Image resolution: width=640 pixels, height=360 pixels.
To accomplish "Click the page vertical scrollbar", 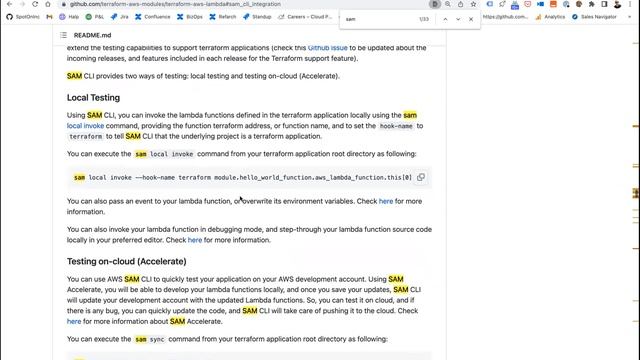I will (636, 192).
